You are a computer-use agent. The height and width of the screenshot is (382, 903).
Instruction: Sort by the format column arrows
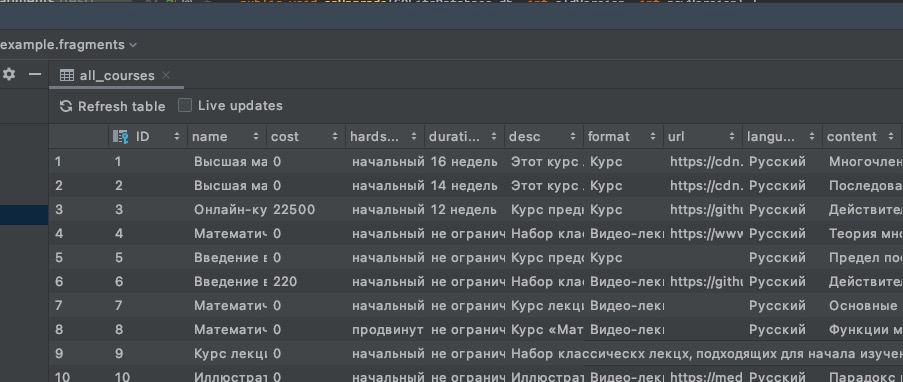(x=652, y=137)
